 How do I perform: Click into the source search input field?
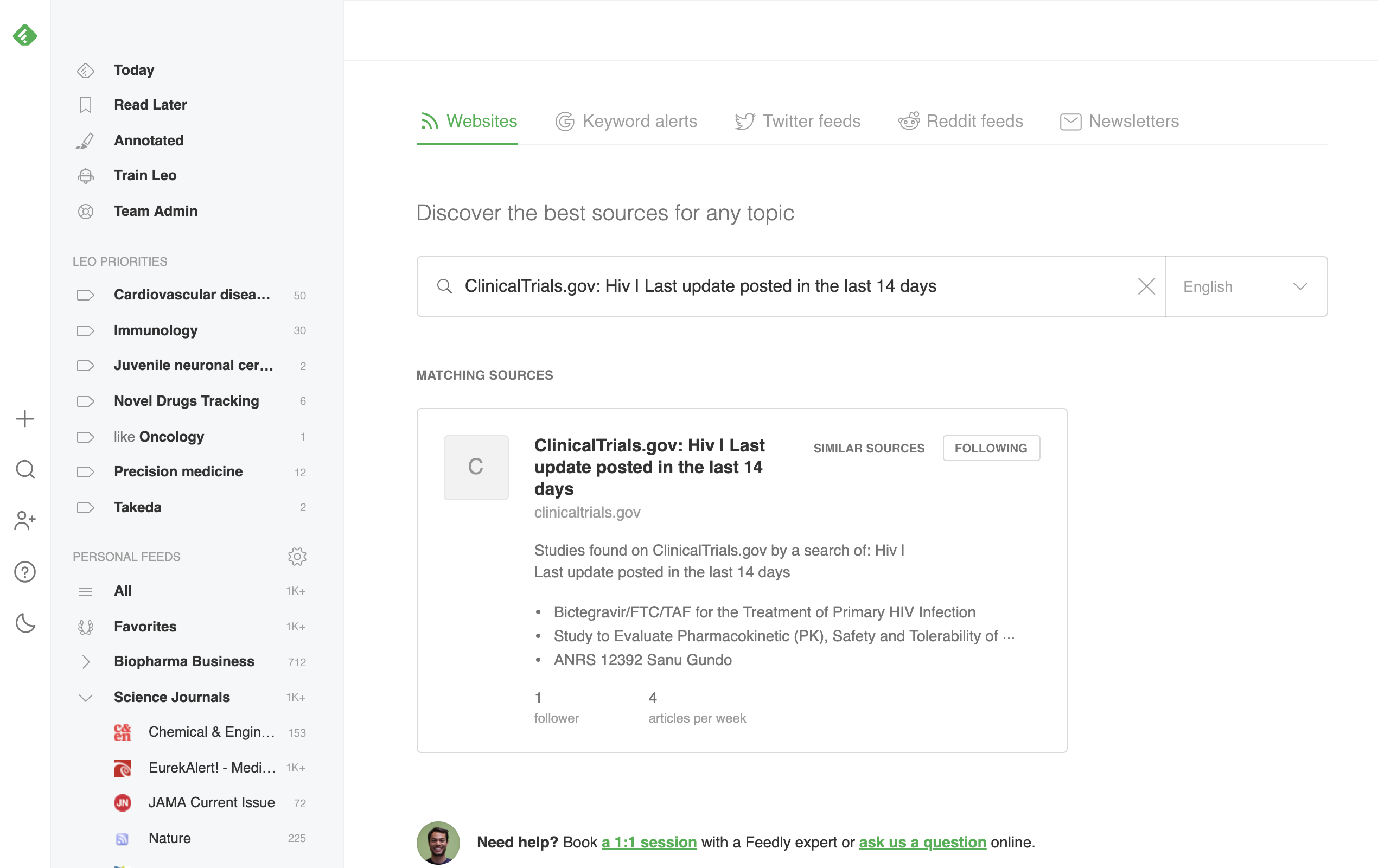(790, 286)
